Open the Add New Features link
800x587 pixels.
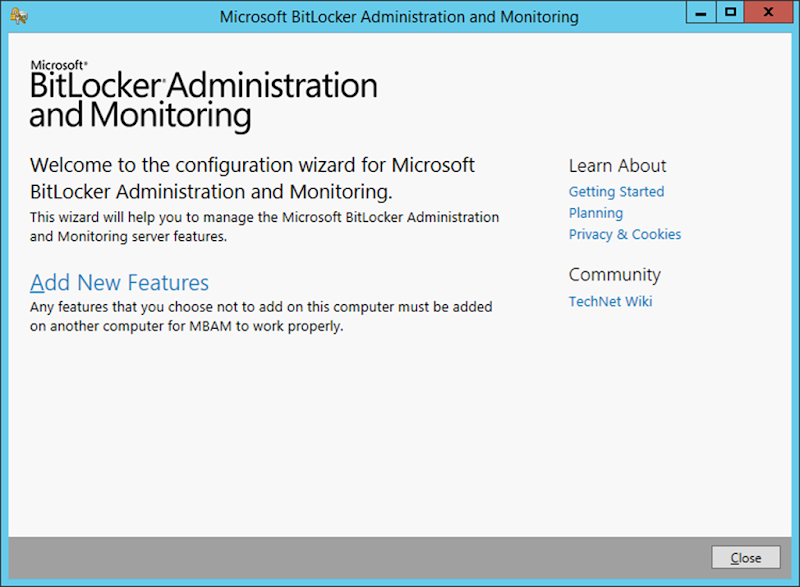[119, 283]
